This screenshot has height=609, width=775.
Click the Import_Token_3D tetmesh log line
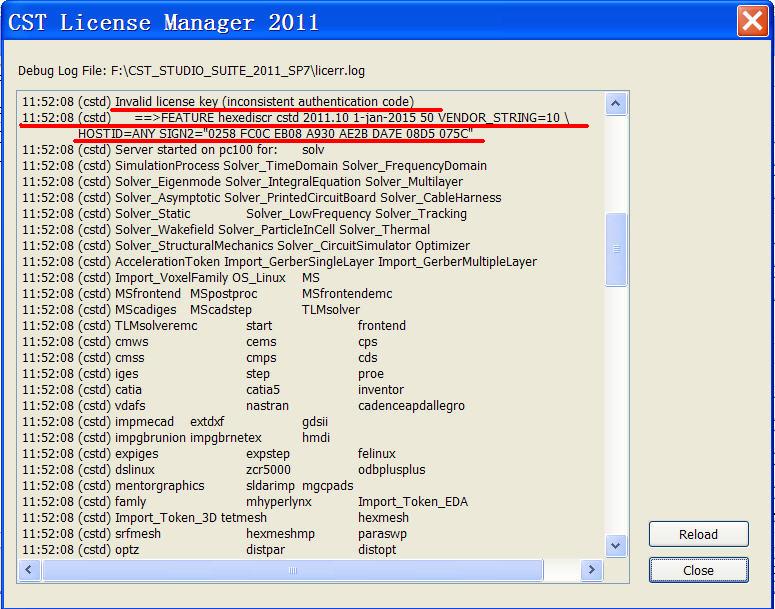pyautogui.click(x=215, y=518)
